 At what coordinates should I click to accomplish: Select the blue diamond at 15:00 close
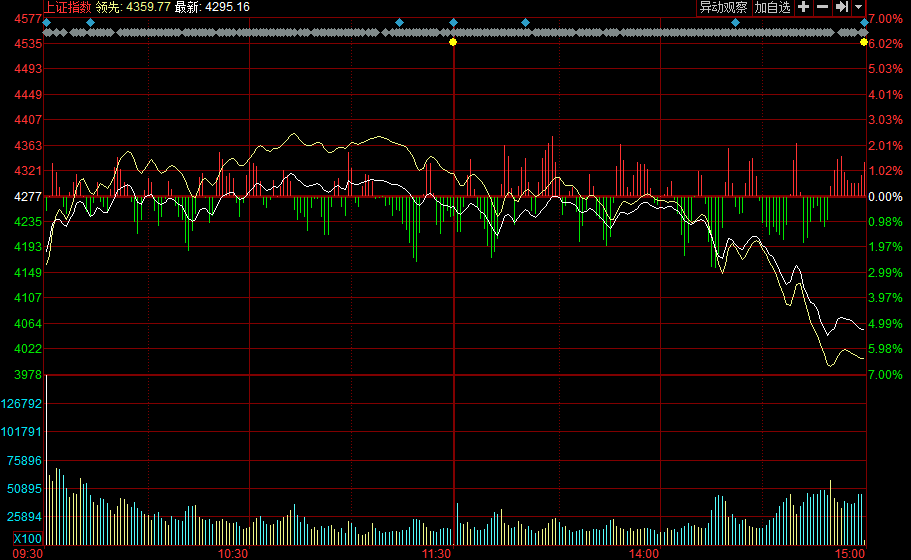tap(864, 23)
